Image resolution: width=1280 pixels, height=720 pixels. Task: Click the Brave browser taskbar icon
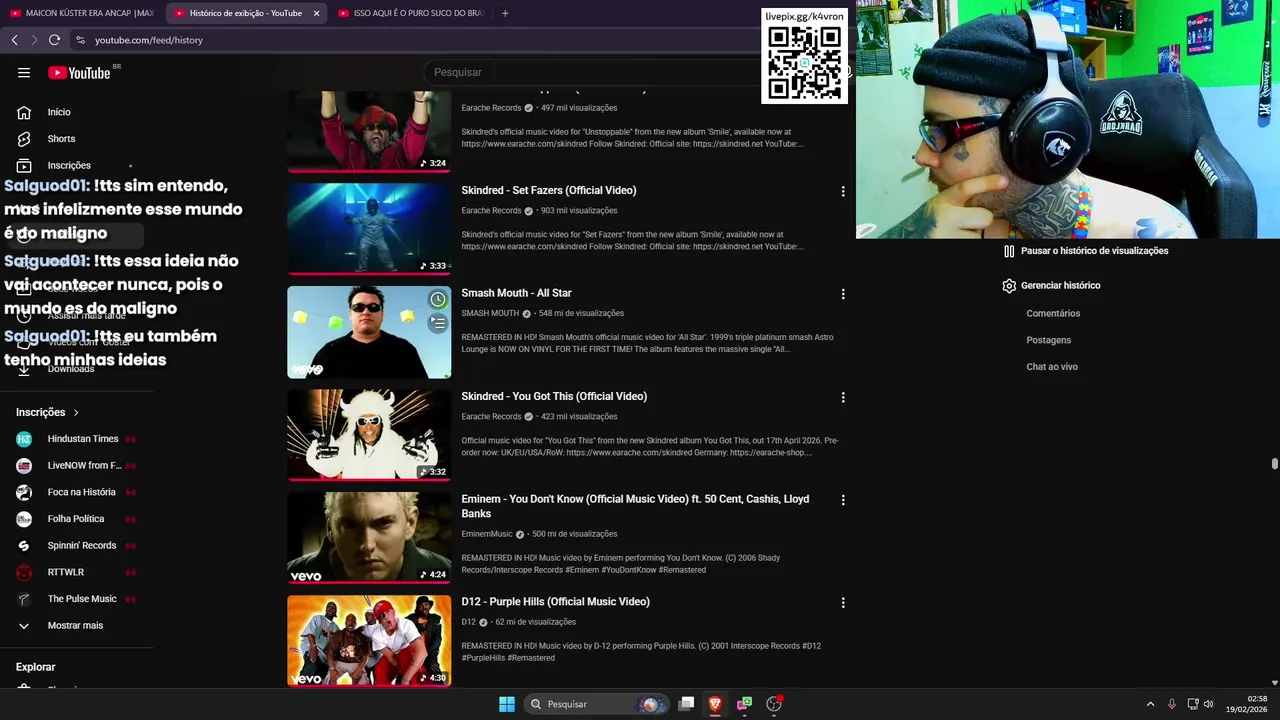coord(715,704)
